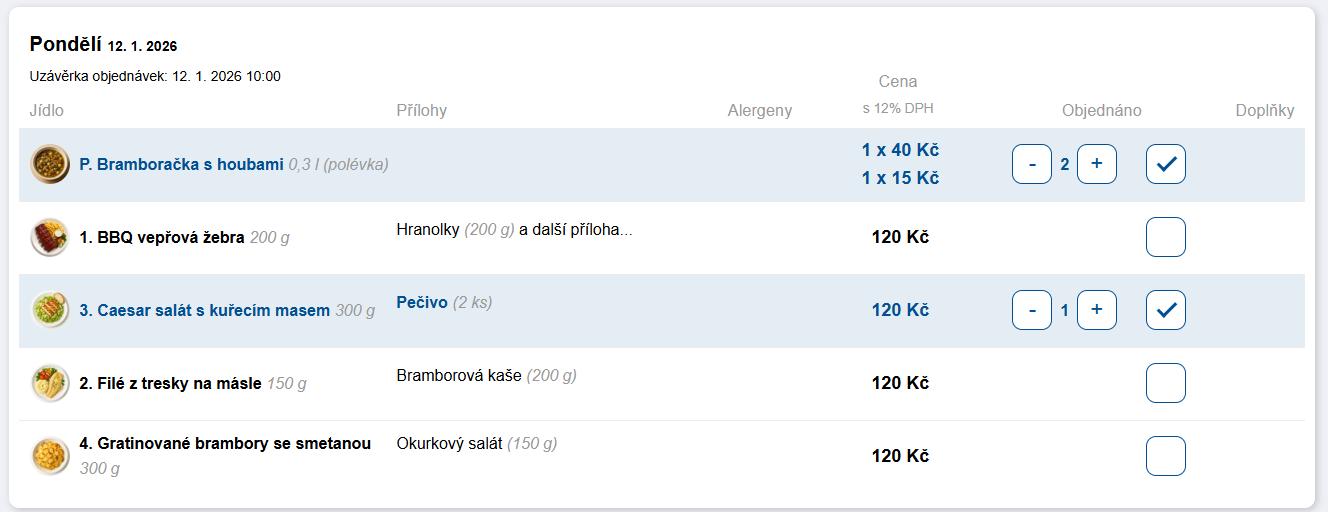Click the Bramborová kaše side dish text
Screen dimensions: 1328x512
pyautogui.click(x=458, y=376)
